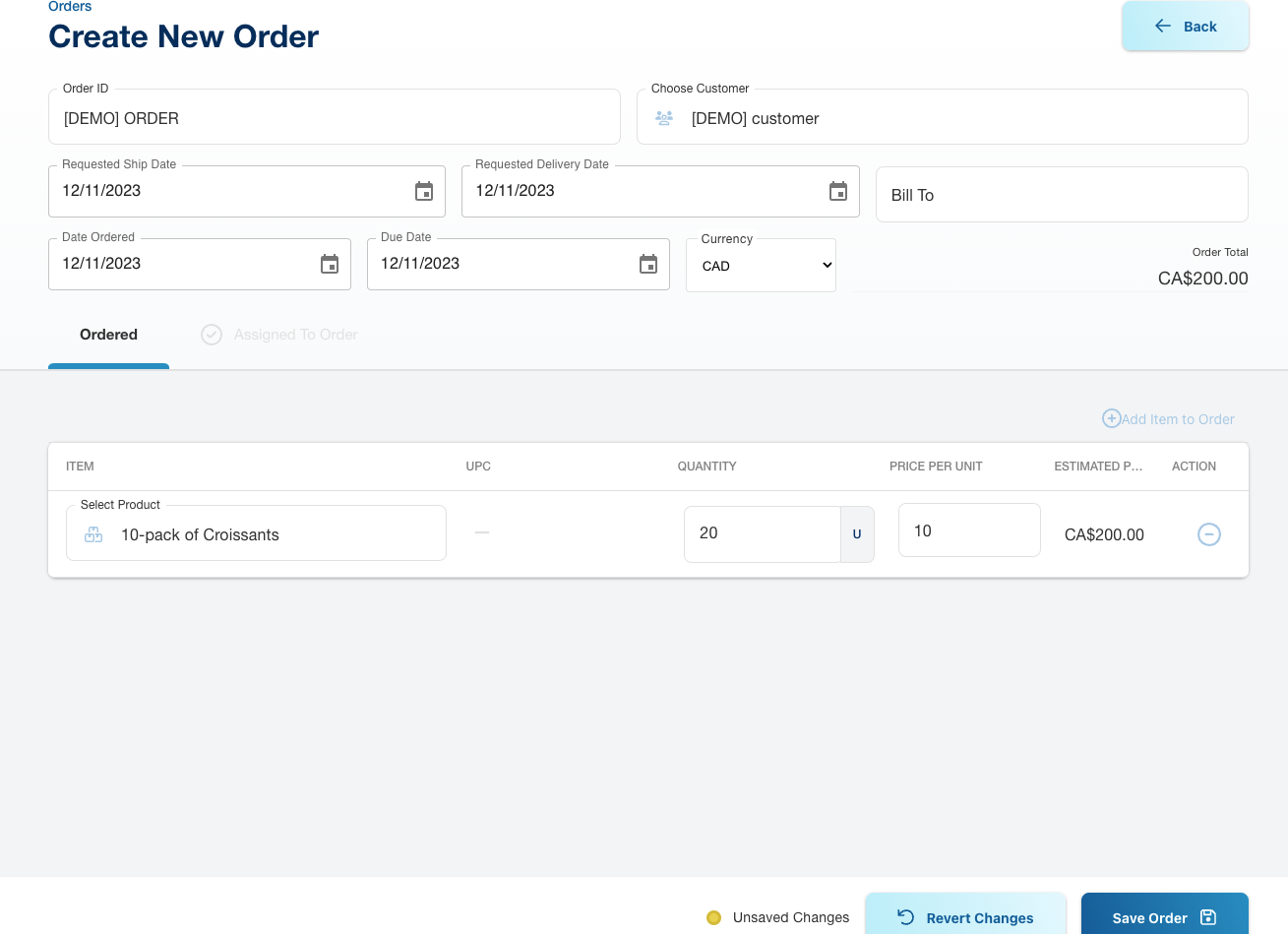Image resolution: width=1288 pixels, height=934 pixels.
Task: Click the product box icon beside croissants
Action: click(93, 534)
